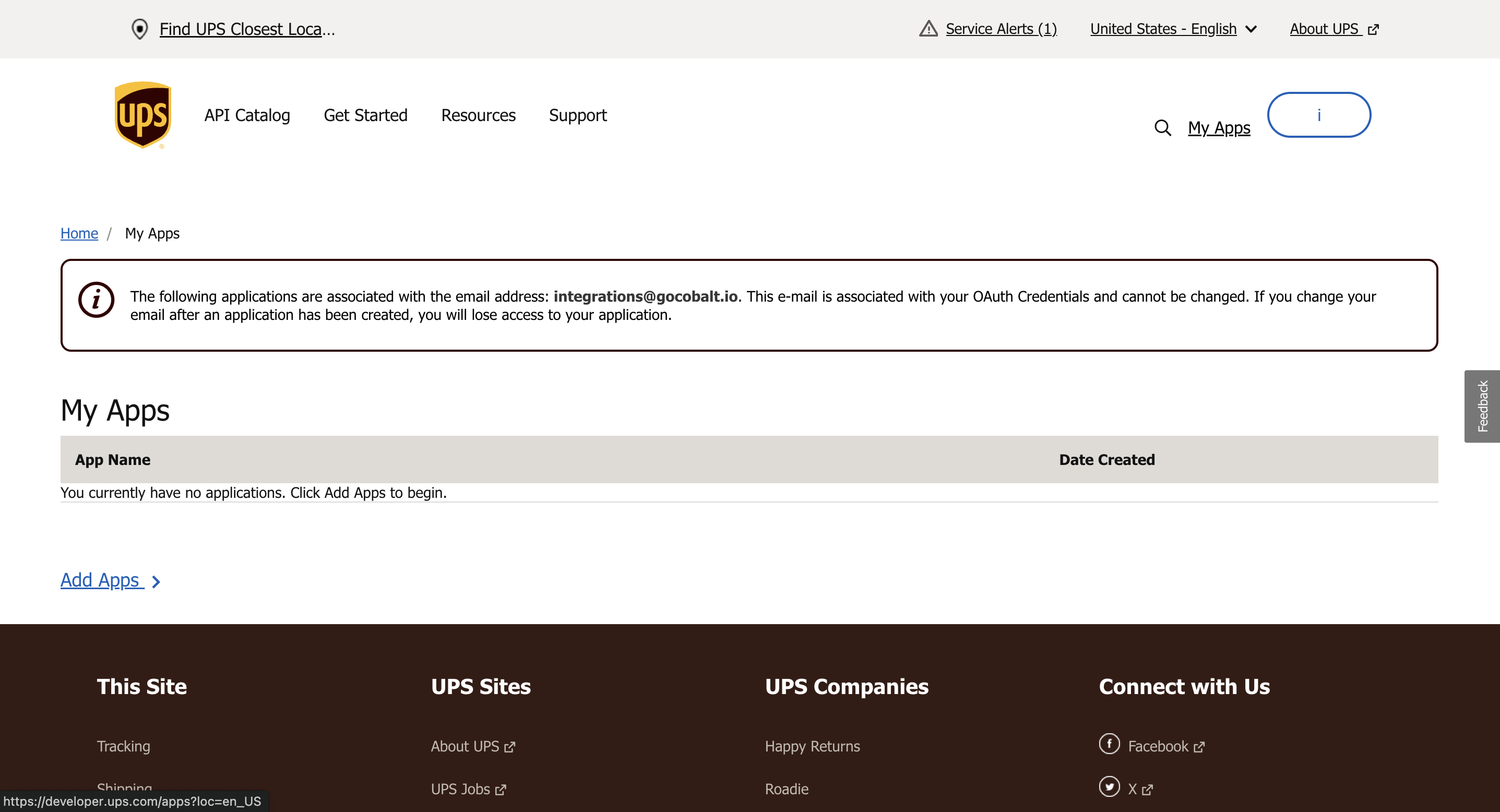Open the Resources menu

coord(478,115)
